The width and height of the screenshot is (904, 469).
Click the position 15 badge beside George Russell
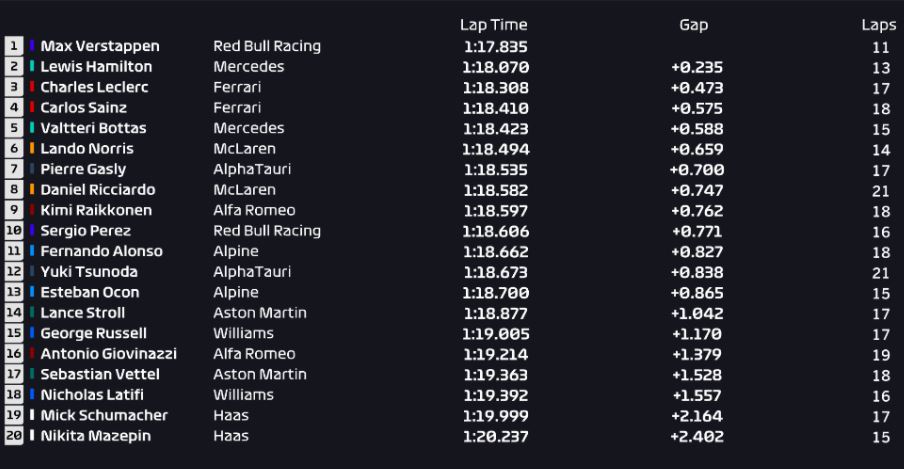tap(14, 333)
